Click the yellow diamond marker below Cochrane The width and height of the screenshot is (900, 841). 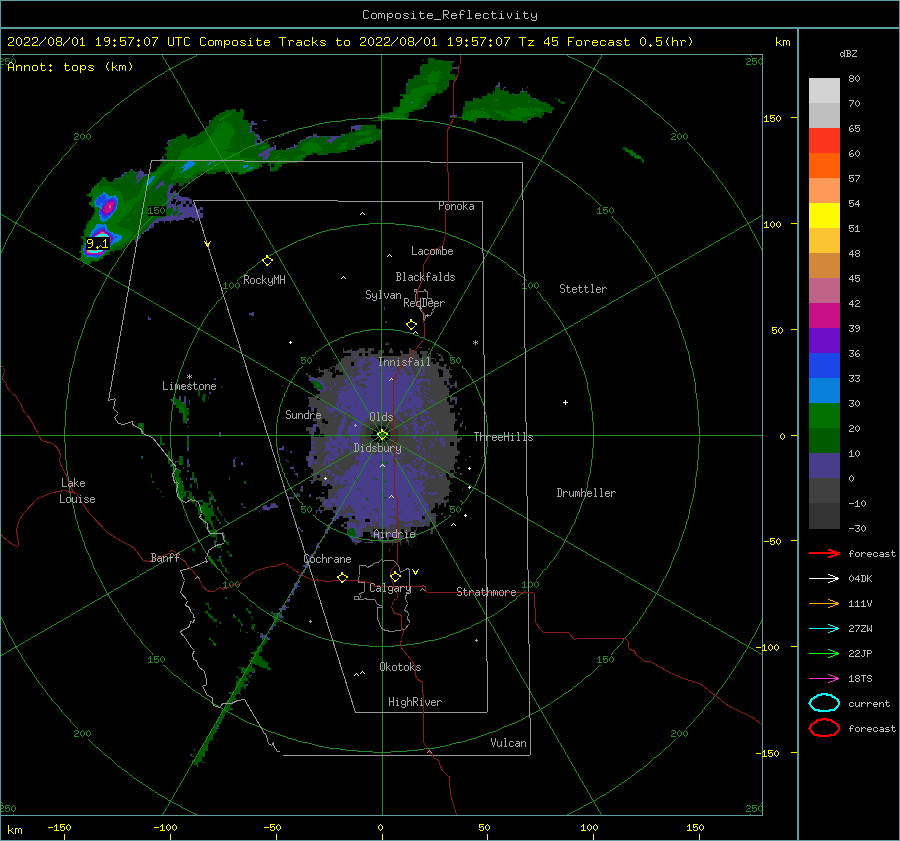coord(342,577)
